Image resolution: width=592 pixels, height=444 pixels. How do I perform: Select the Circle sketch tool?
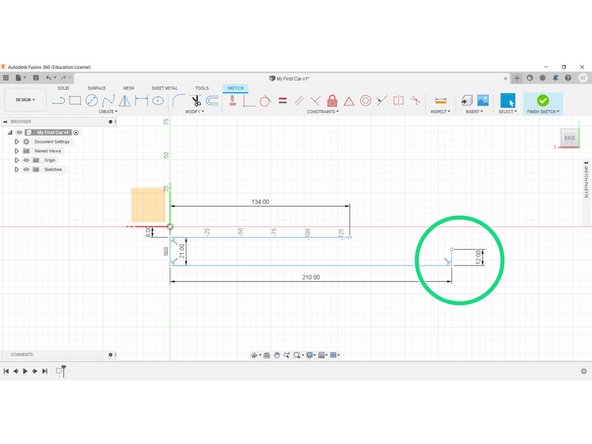pyautogui.click(x=91, y=101)
